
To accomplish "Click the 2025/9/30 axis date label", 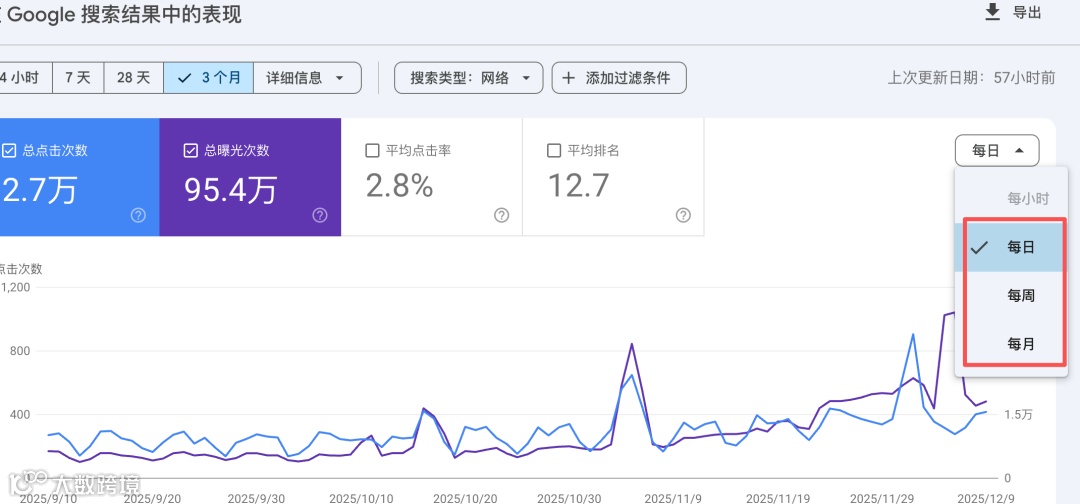I will (256, 498).
